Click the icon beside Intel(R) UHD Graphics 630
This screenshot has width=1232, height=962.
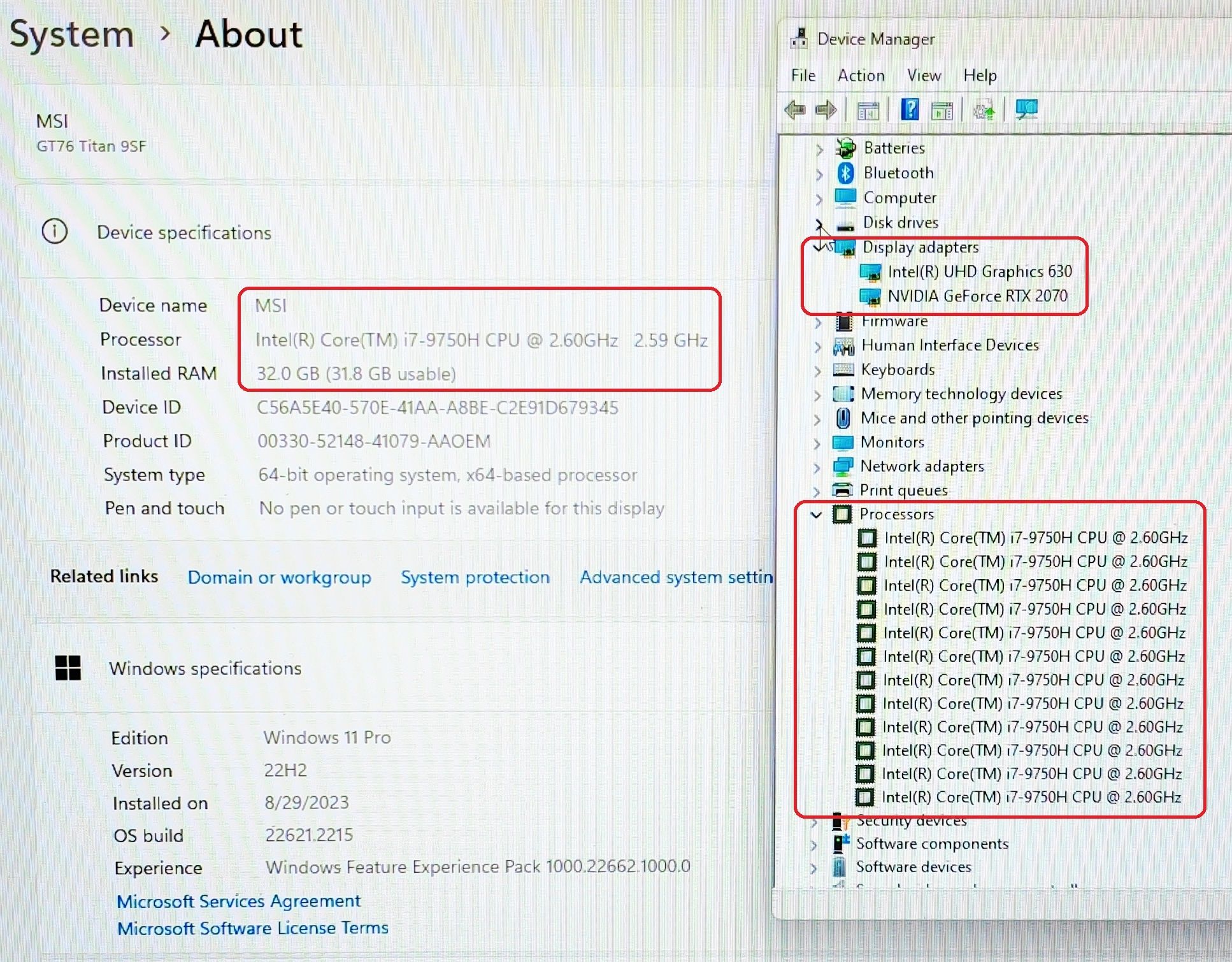click(x=870, y=273)
